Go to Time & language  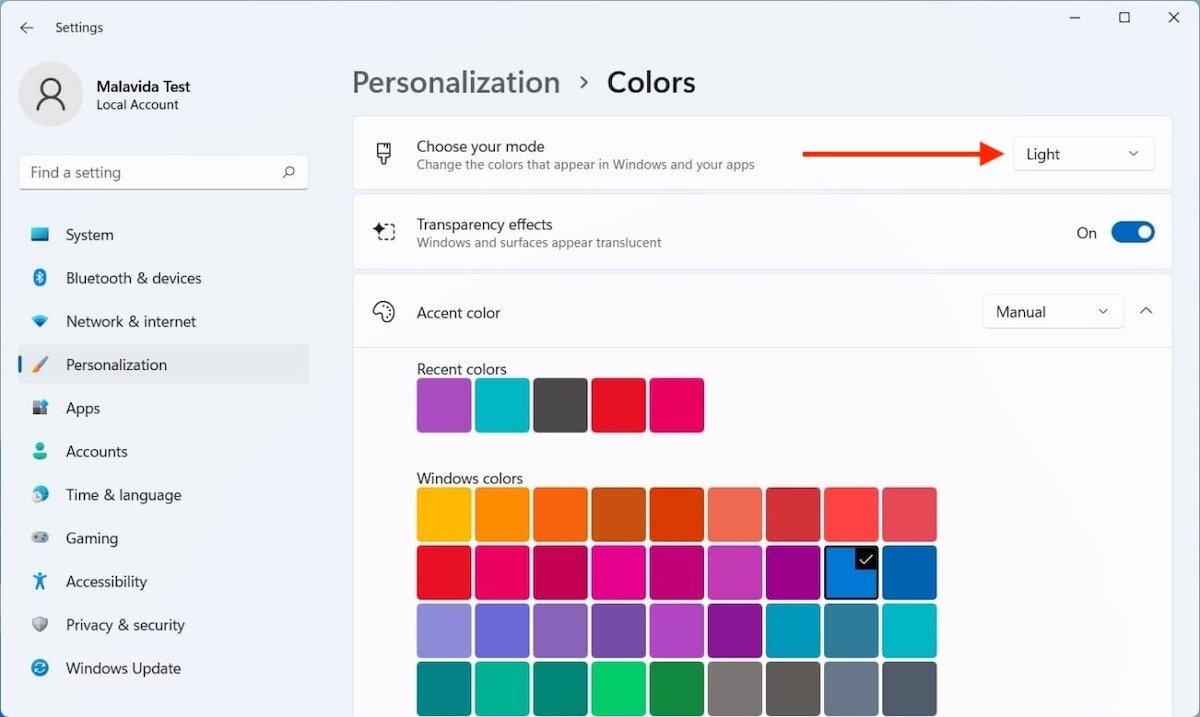click(x=164, y=494)
